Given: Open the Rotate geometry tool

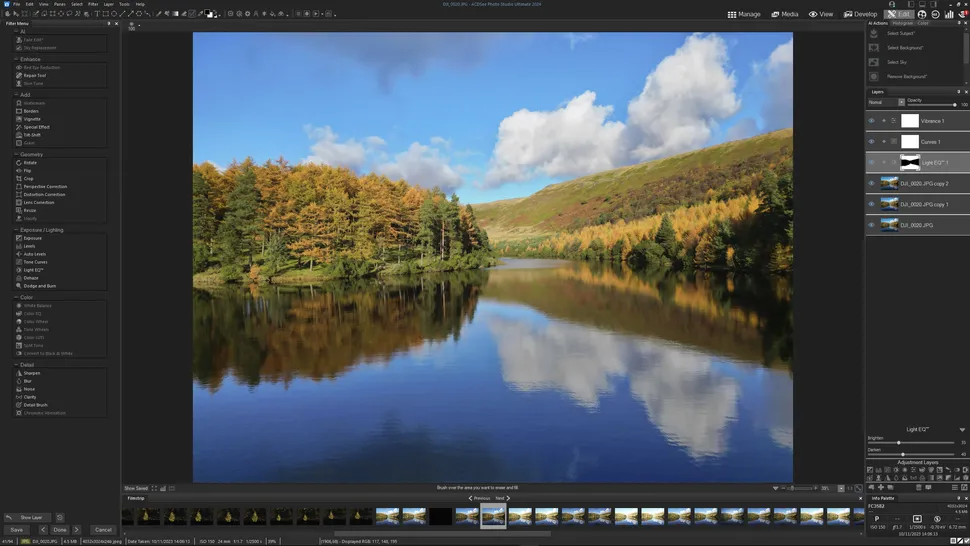Looking at the screenshot, I should [x=30, y=162].
